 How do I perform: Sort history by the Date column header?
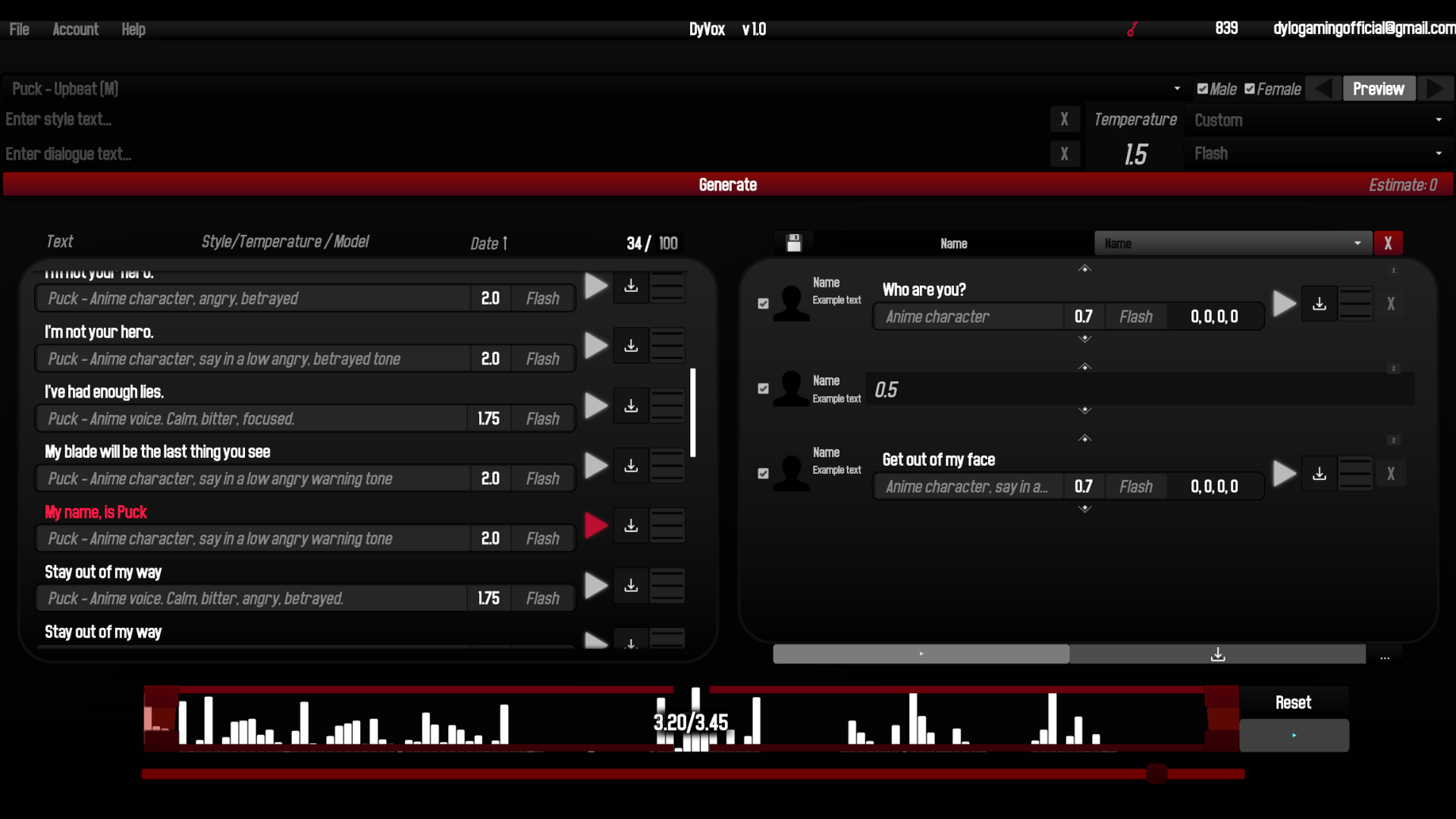tap(488, 243)
